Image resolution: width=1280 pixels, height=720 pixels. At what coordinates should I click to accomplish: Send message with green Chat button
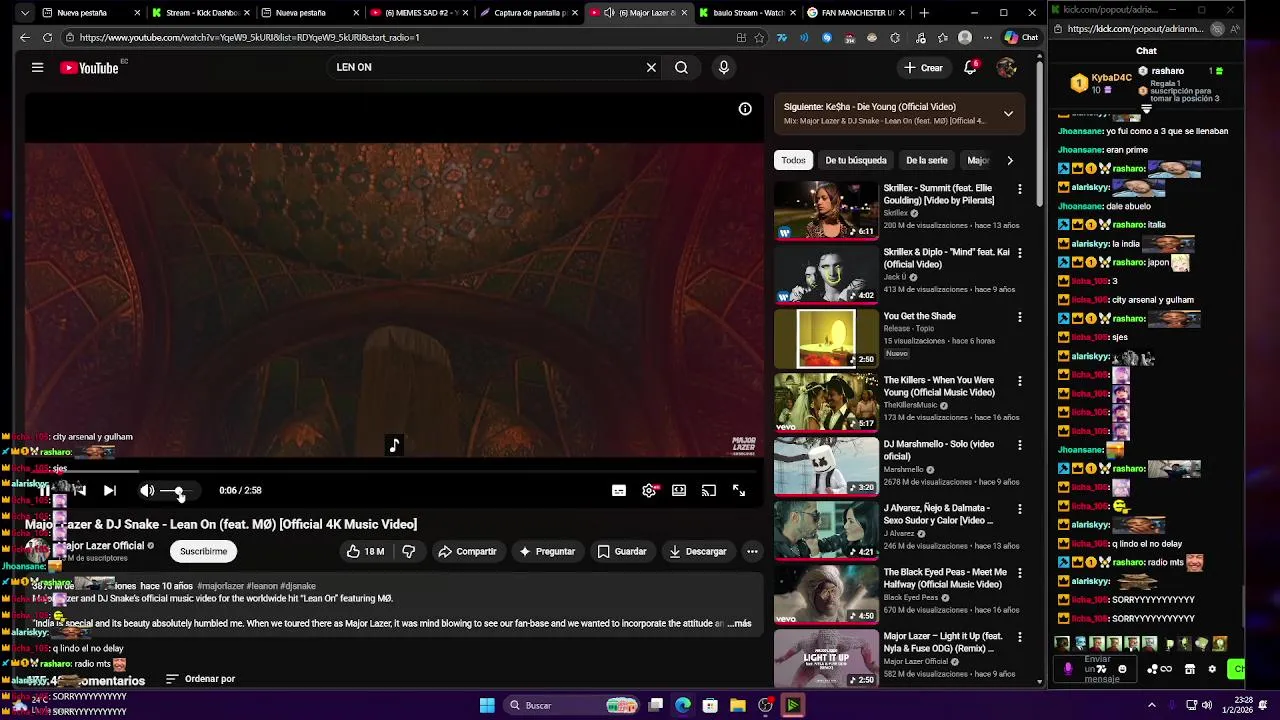(x=1237, y=669)
